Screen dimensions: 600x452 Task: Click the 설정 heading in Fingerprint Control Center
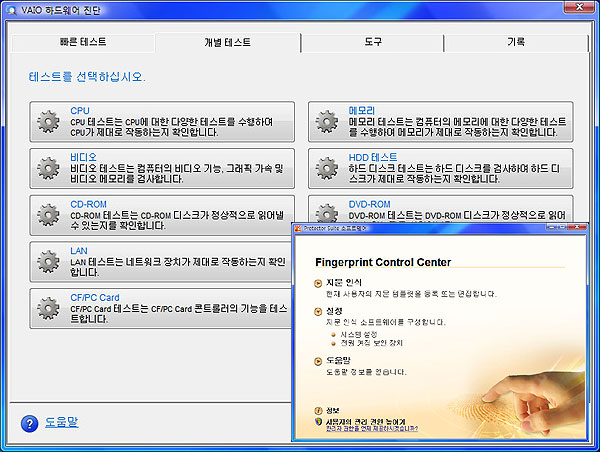coord(334,311)
